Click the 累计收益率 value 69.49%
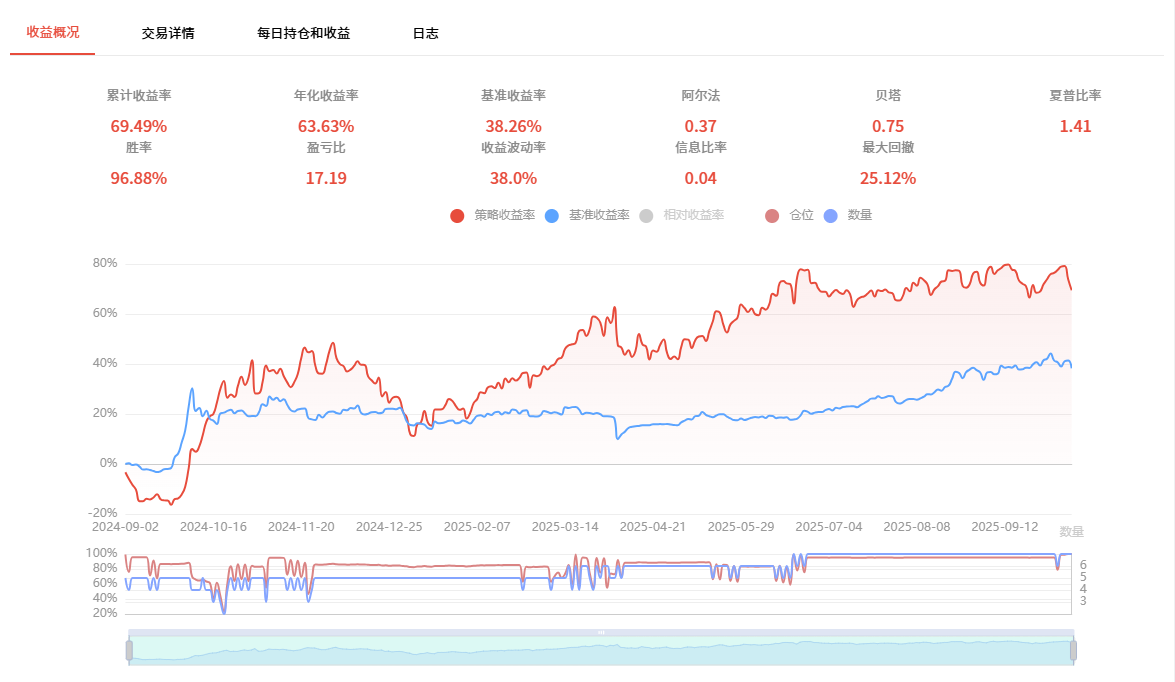 (x=138, y=126)
